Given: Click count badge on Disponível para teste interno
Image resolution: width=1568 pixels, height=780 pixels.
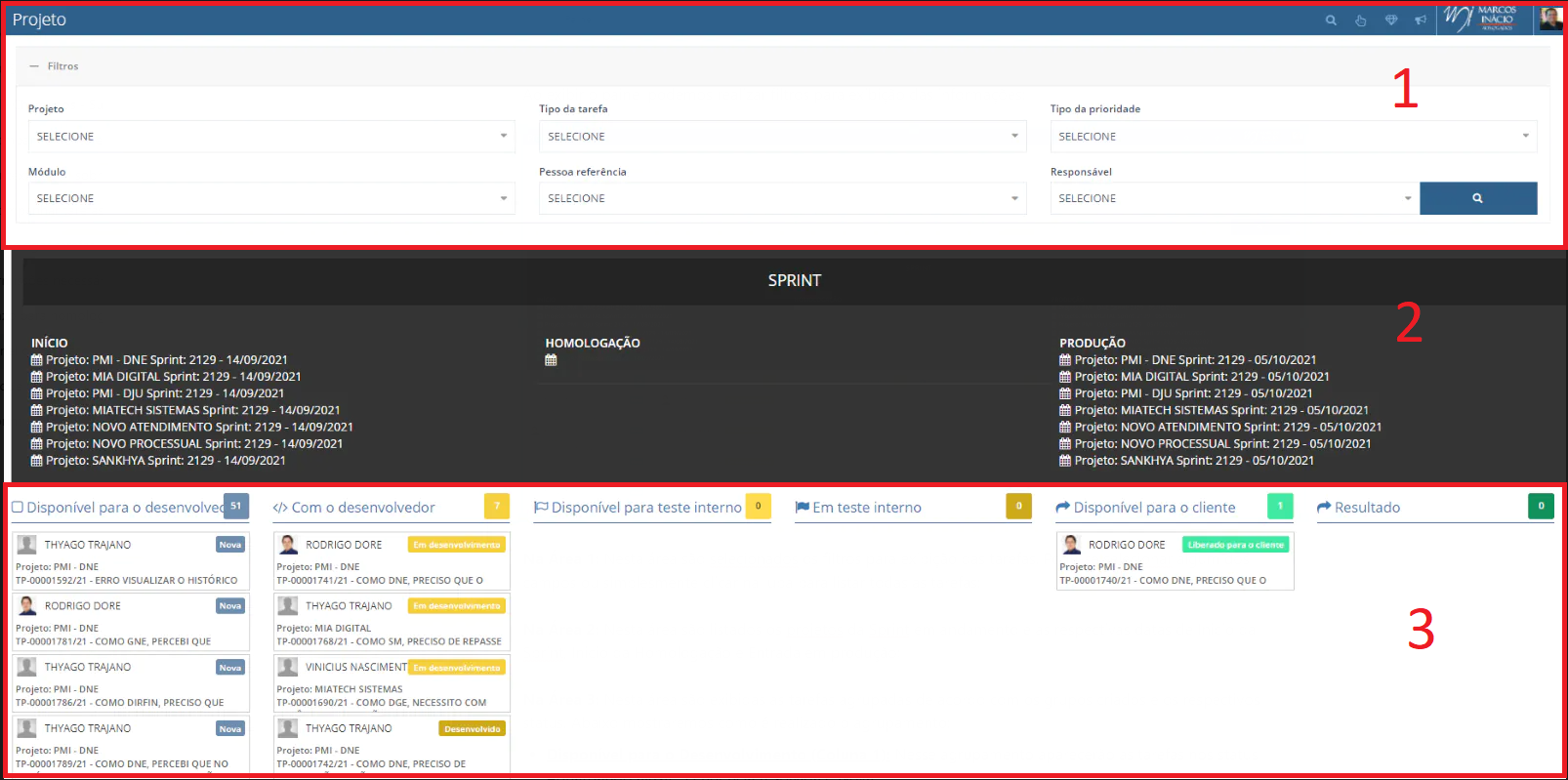Looking at the screenshot, I should click(x=759, y=506).
